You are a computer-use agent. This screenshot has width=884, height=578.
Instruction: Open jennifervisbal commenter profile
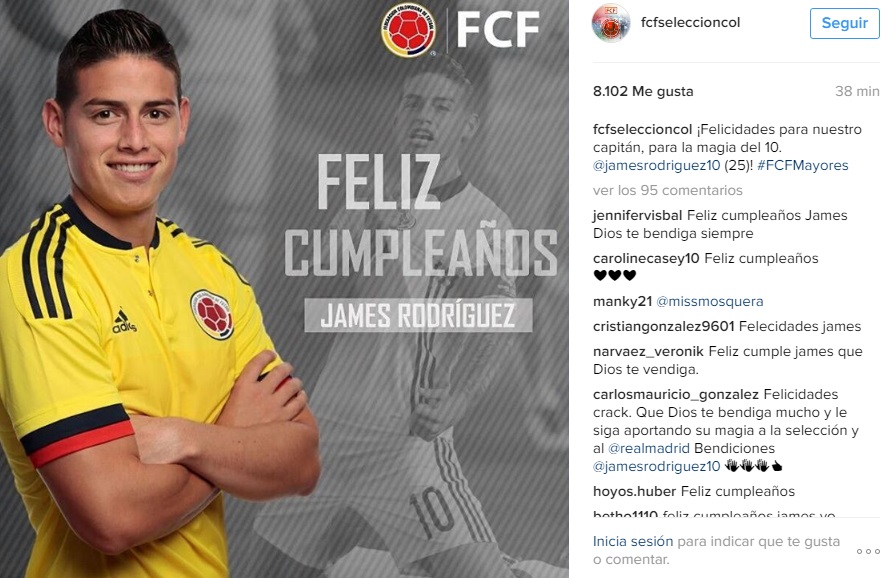(638, 215)
